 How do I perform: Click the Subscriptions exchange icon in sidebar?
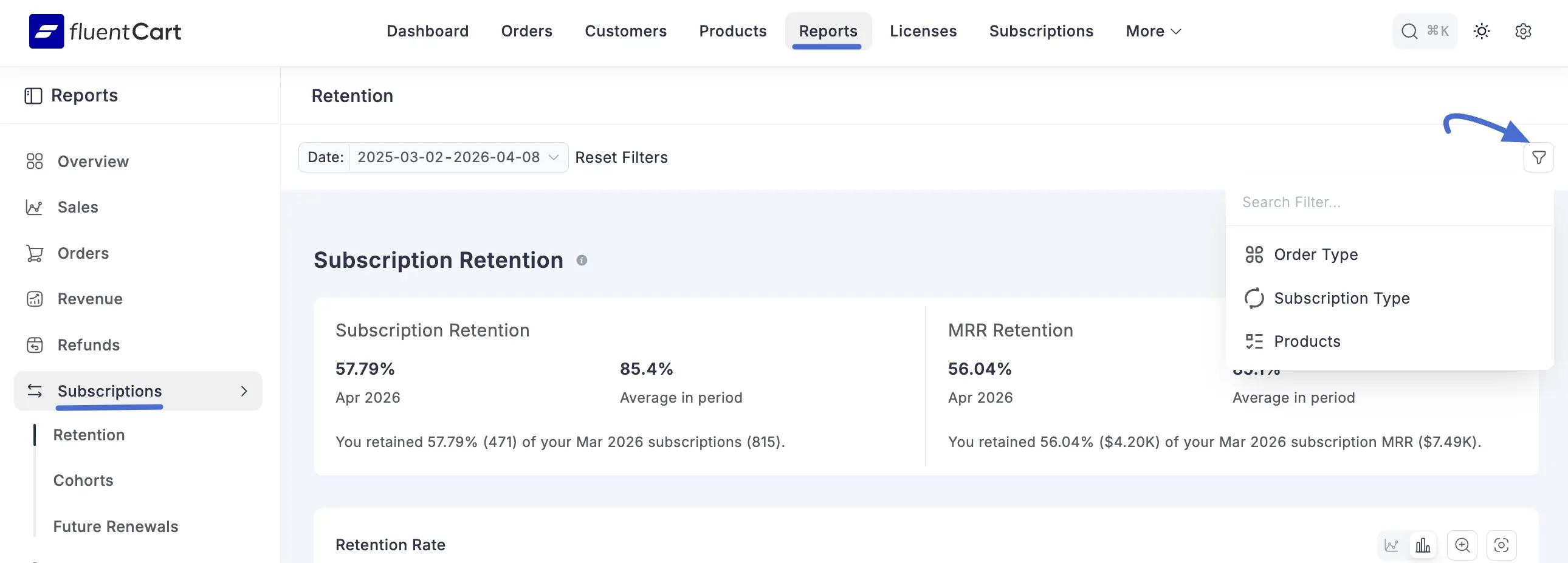(34, 391)
